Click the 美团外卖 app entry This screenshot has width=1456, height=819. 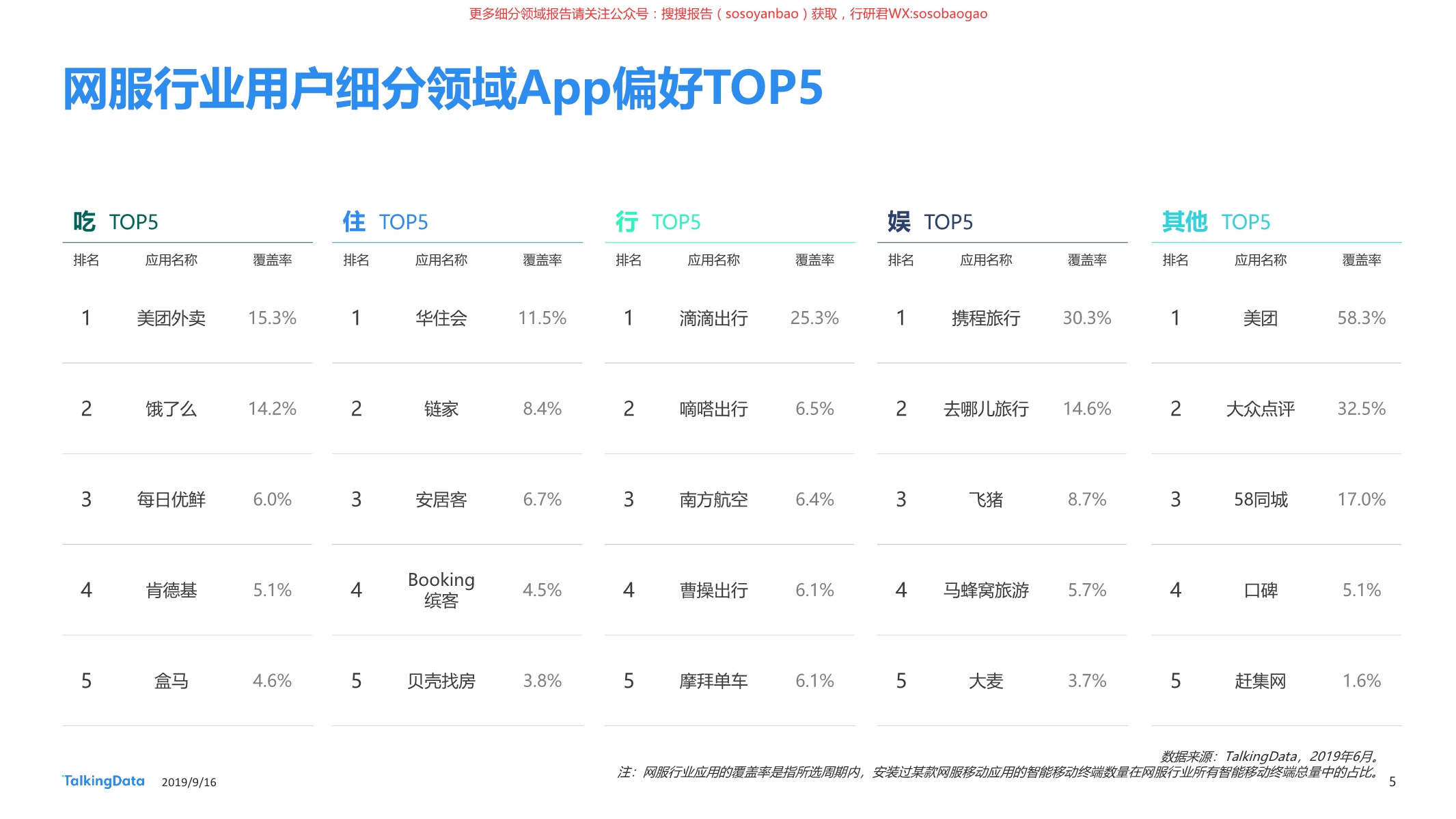171,317
